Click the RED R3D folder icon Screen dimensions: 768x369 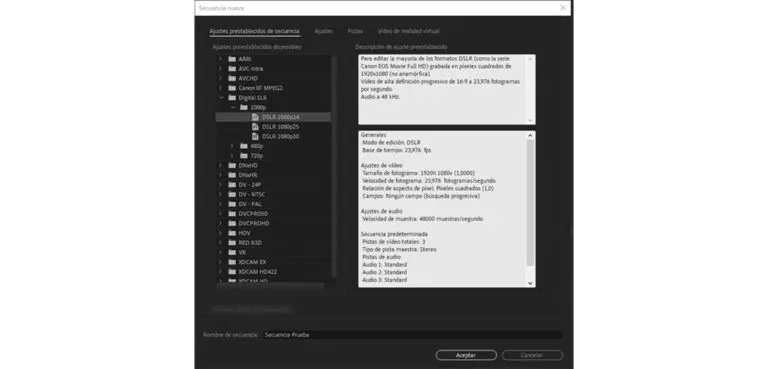point(232,243)
